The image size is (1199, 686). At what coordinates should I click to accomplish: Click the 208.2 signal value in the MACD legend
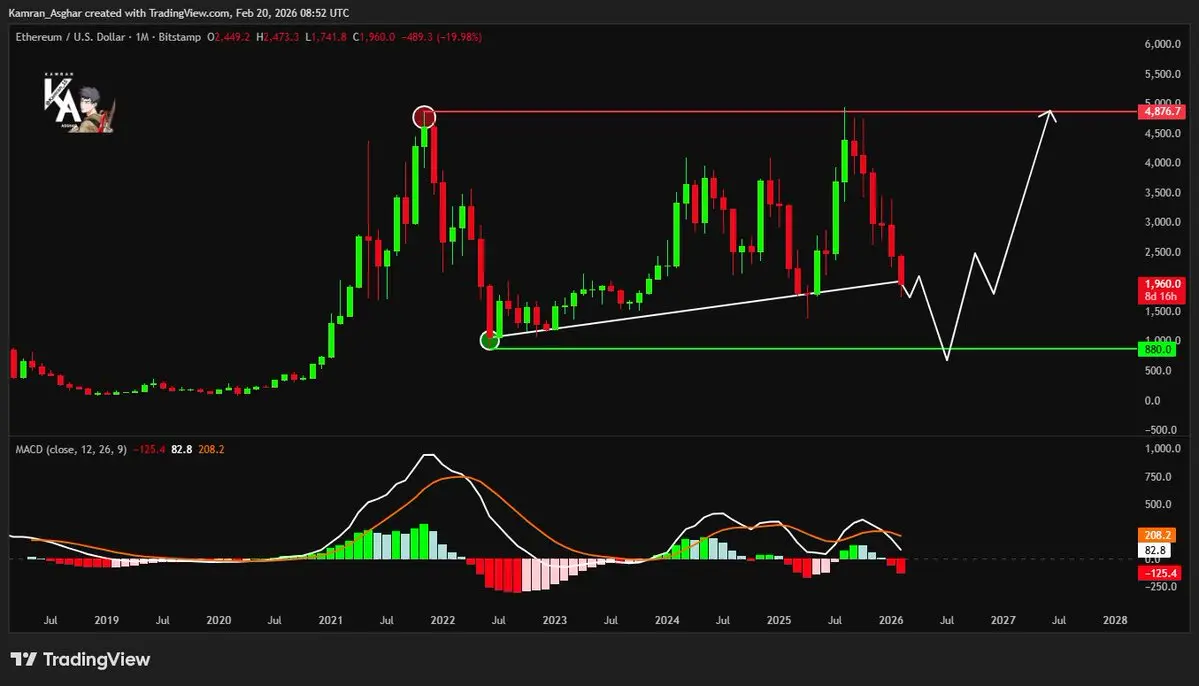211,450
